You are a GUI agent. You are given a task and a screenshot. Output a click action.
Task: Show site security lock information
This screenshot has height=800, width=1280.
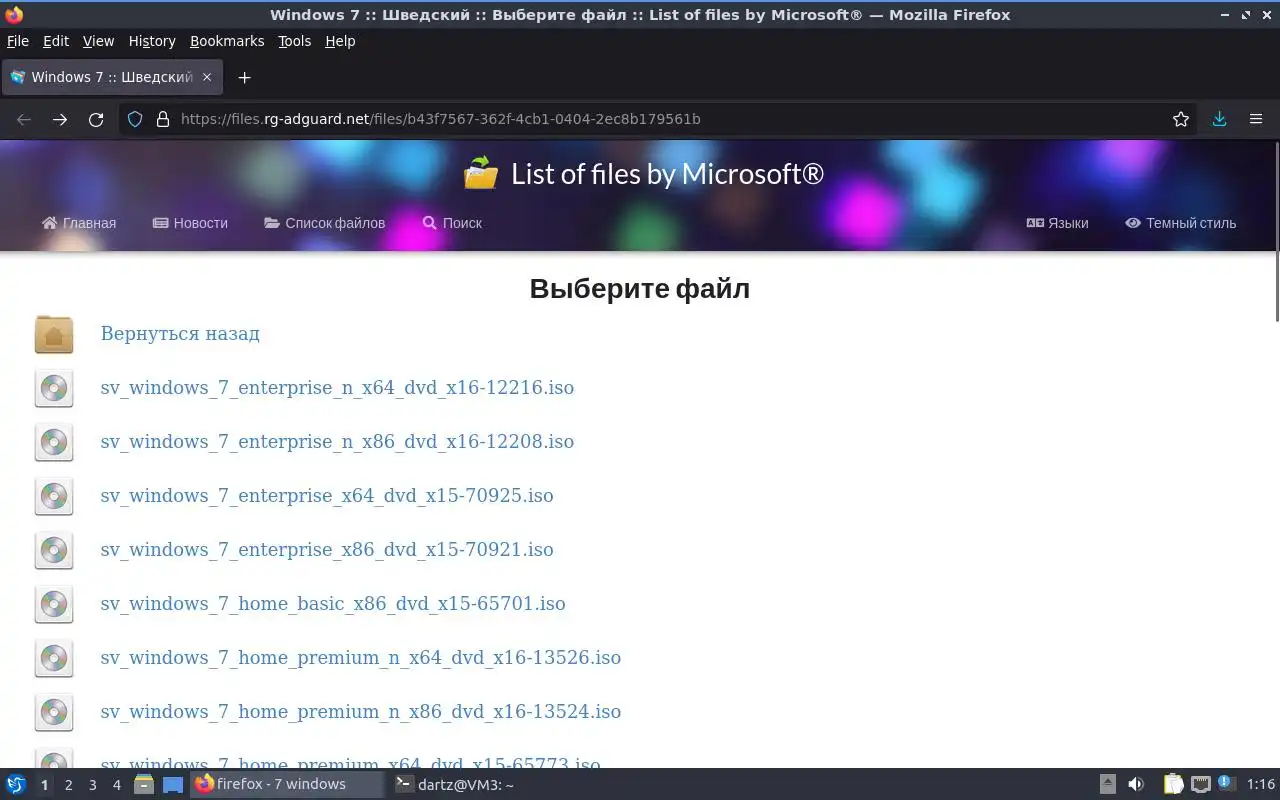(x=163, y=119)
